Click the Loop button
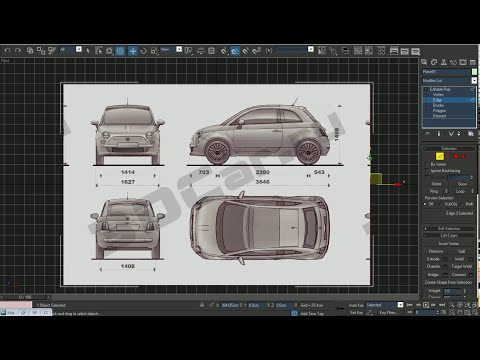This screenshot has width=480, height=360. [460, 191]
